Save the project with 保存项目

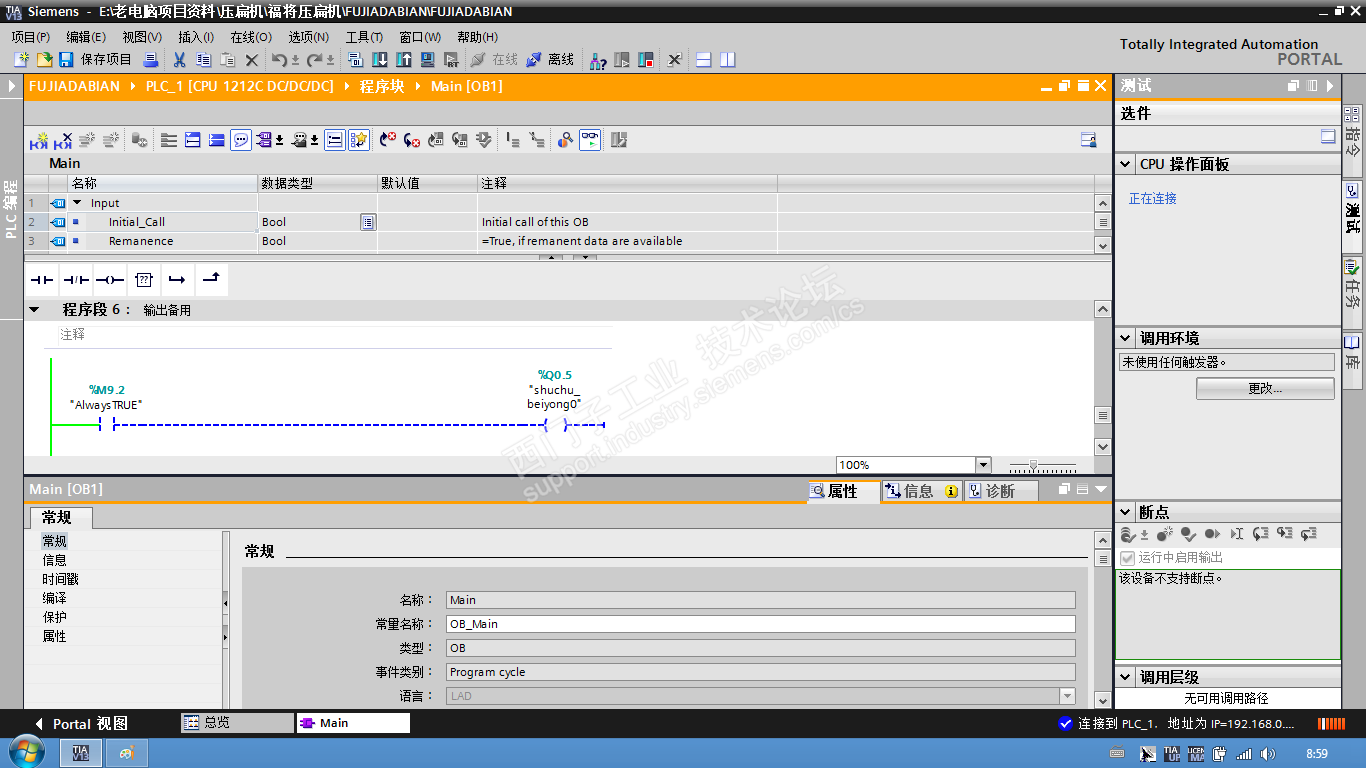tap(95, 60)
